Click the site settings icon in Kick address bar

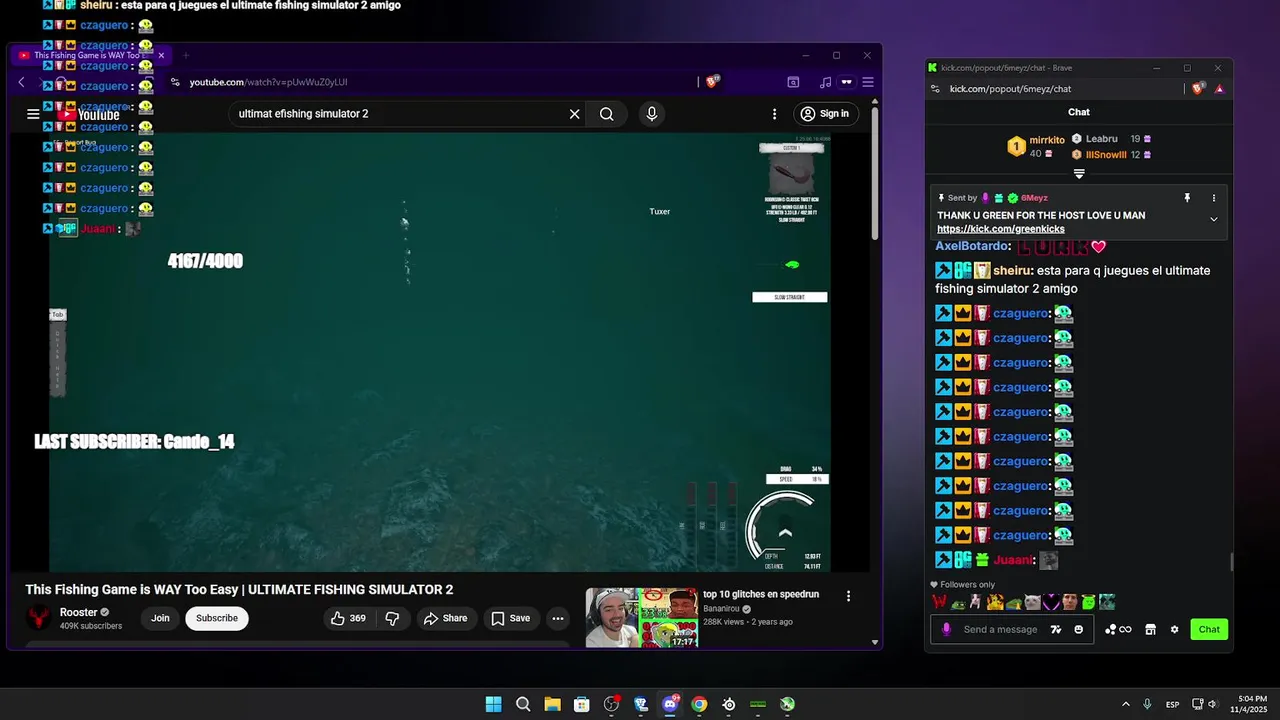tap(935, 89)
